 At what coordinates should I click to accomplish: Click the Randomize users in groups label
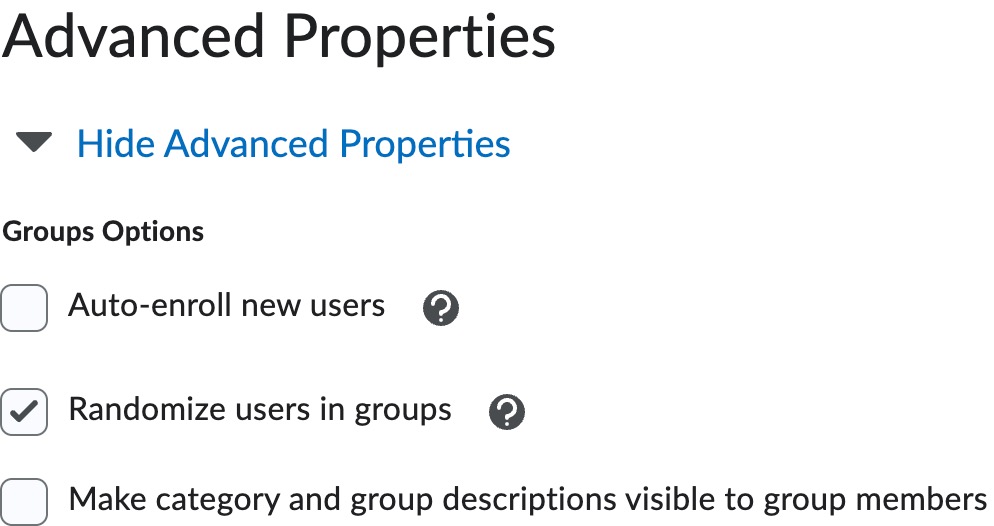(259, 410)
